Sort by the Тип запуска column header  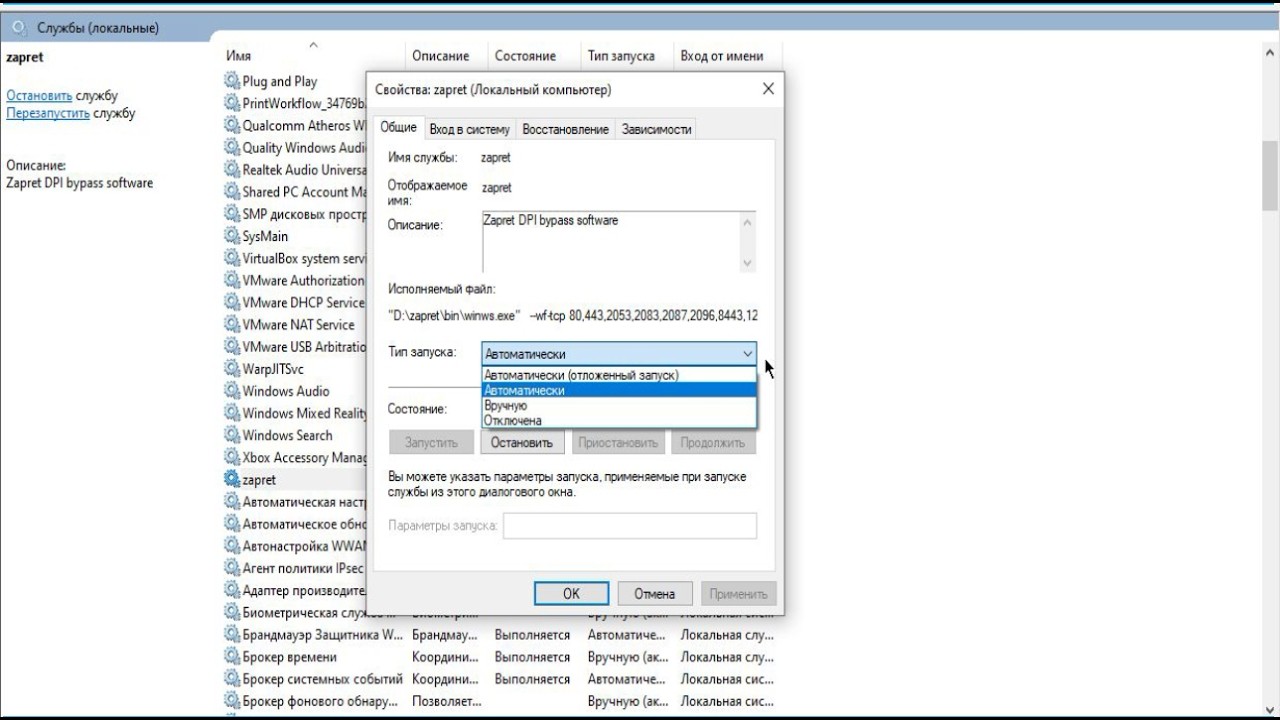tap(626, 56)
